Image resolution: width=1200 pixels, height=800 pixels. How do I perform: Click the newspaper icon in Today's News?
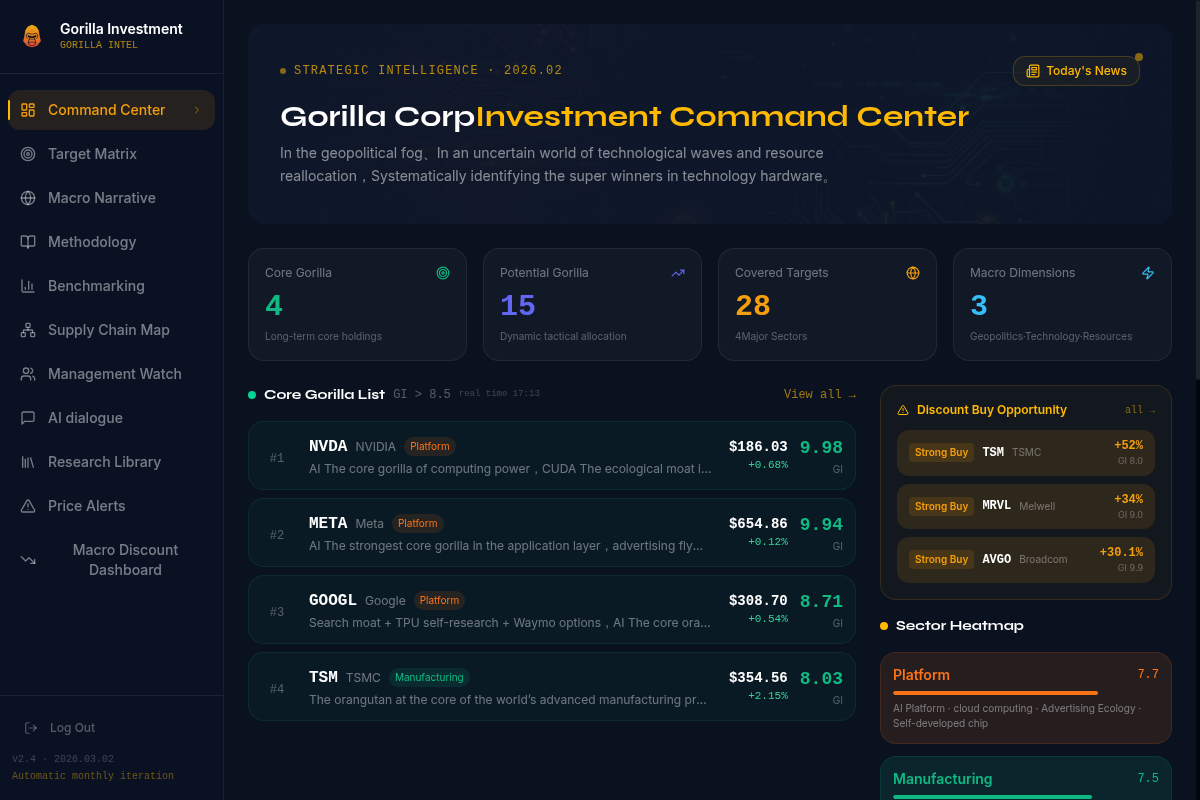point(1033,71)
